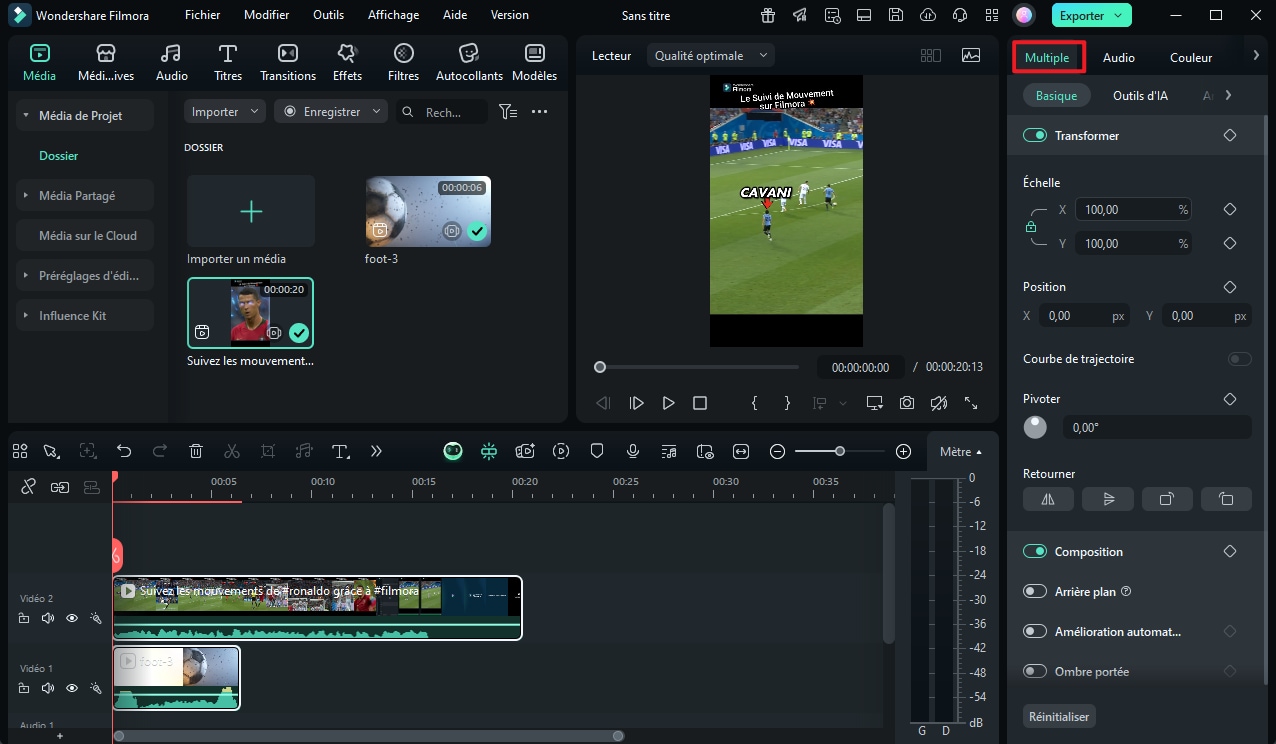Expand Média Partagé section
The image size is (1276, 744).
26,196
